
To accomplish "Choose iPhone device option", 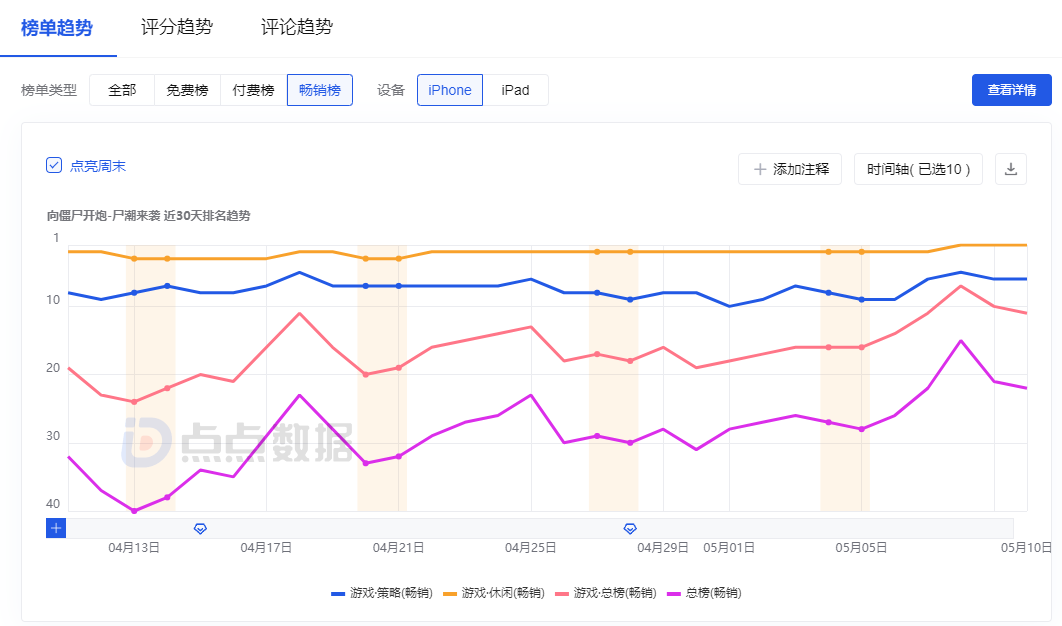I will coord(450,90).
